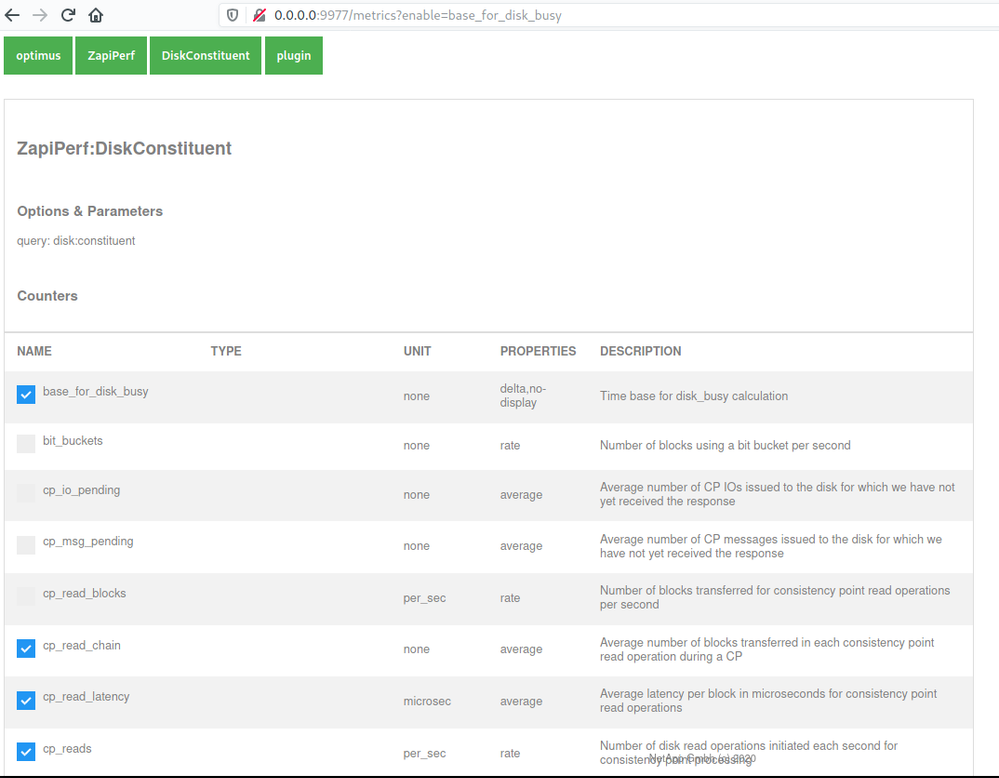Uncheck the cp_reads counter
Viewport: 999px width, 778px height.
tap(25, 751)
